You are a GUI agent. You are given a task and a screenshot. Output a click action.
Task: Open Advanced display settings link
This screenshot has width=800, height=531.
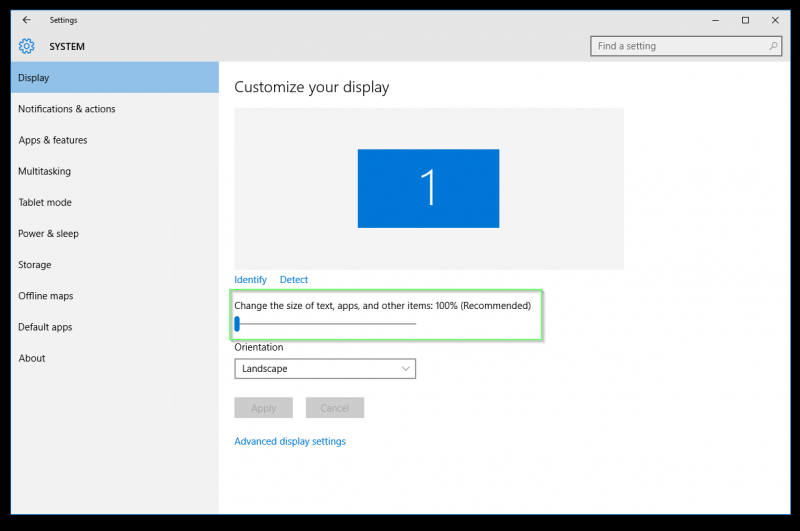290,441
